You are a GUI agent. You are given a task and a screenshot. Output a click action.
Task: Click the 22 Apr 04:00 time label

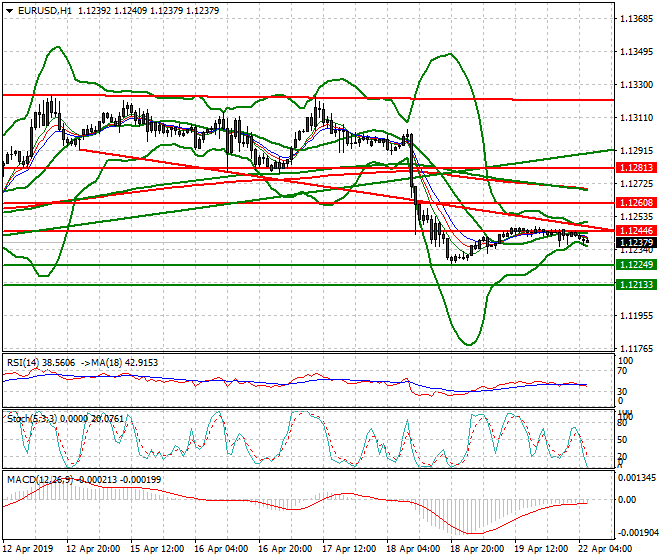point(605,549)
